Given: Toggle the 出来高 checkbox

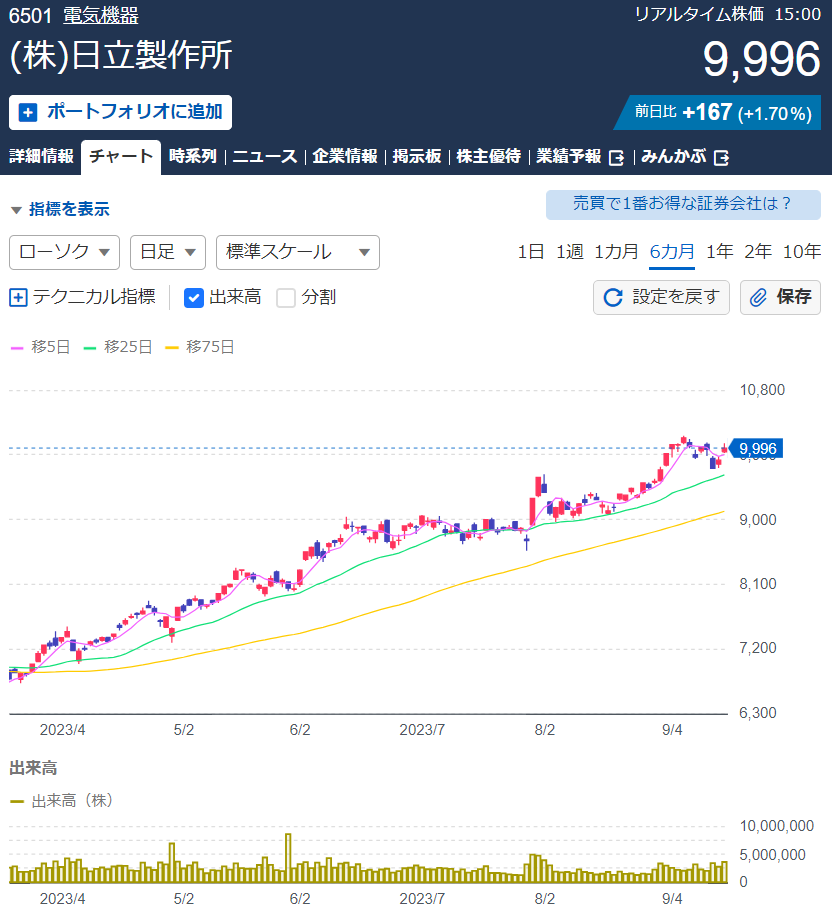Looking at the screenshot, I should click(x=194, y=298).
